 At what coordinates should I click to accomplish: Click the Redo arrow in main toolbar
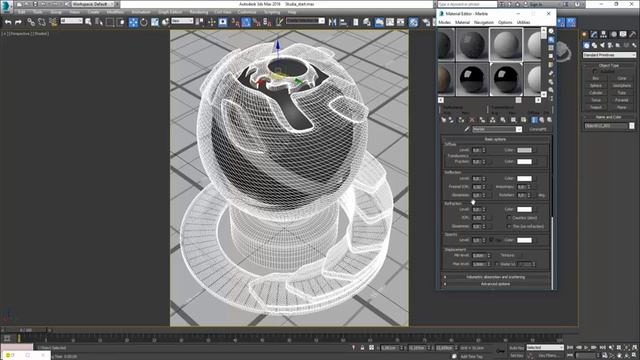click(x=18, y=22)
